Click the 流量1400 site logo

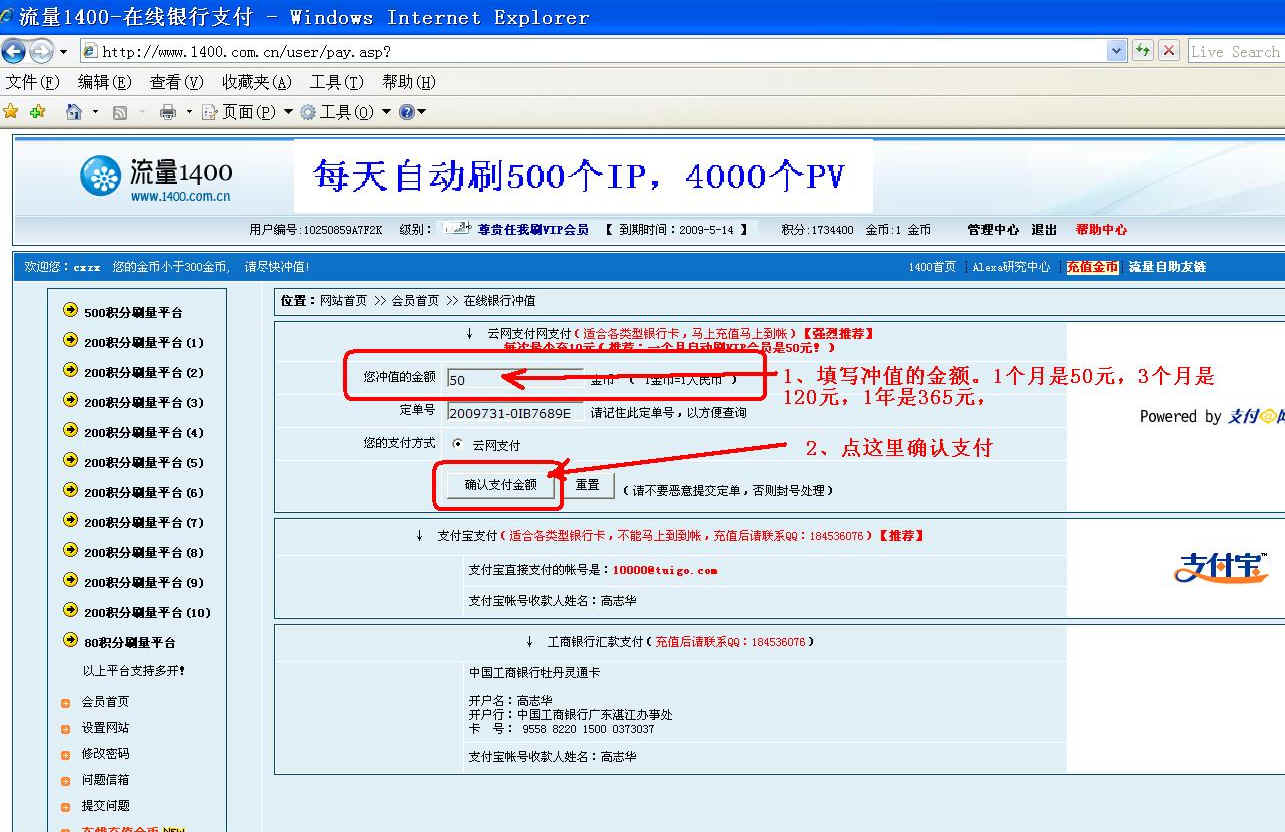tap(156, 178)
